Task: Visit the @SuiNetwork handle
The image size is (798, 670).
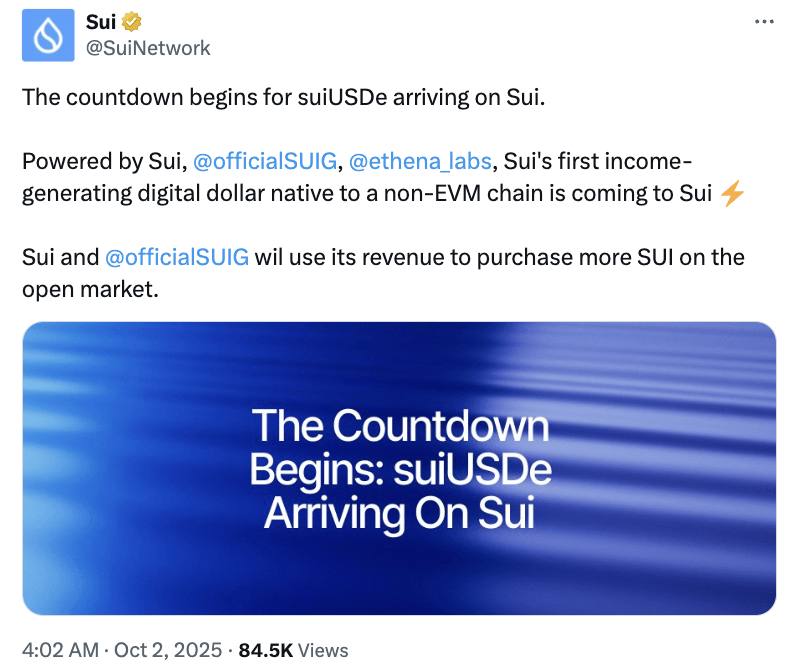Action: point(148,47)
